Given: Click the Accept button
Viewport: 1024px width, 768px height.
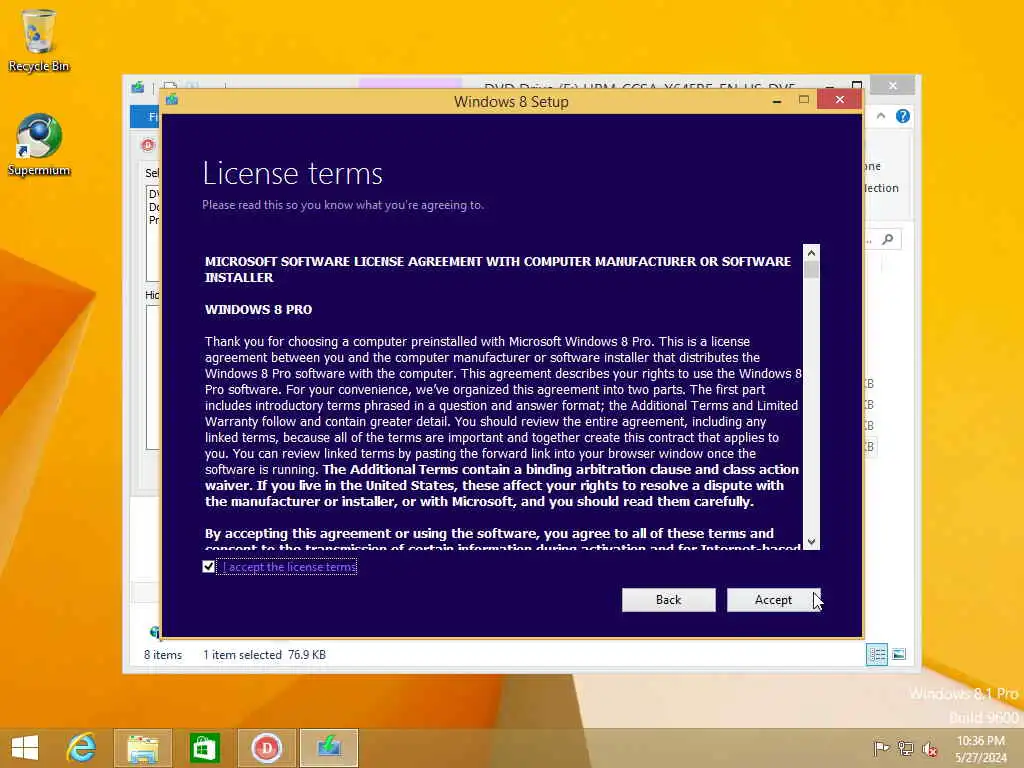Looking at the screenshot, I should pyautogui.click(x=773, y=600).
